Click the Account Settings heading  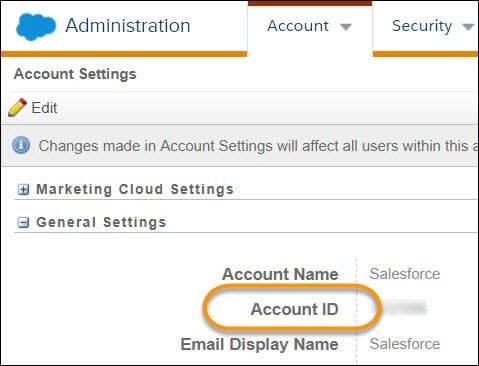75,74
